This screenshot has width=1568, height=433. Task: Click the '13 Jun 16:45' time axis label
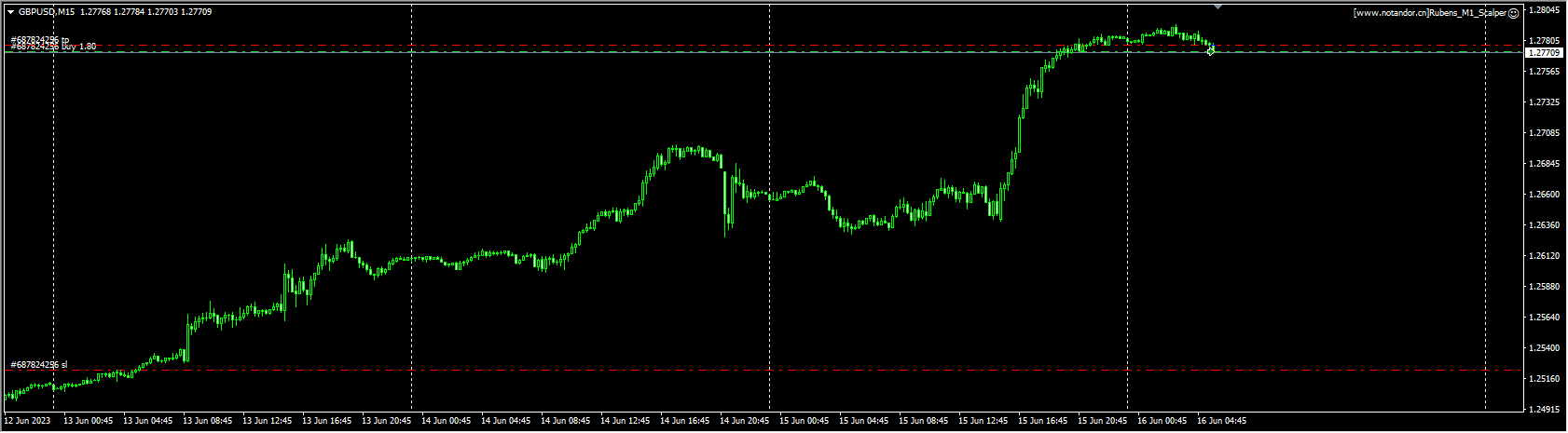[327, 421]
